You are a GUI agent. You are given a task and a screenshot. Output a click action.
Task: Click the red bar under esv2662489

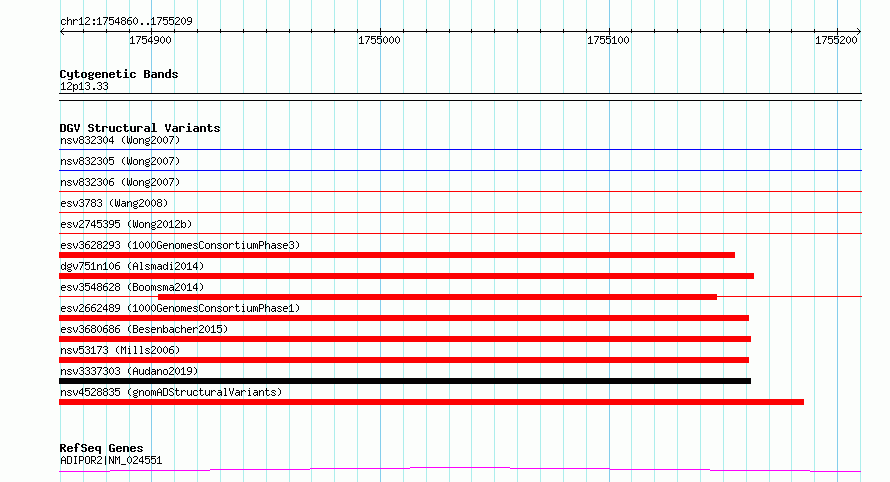[404, 318]
